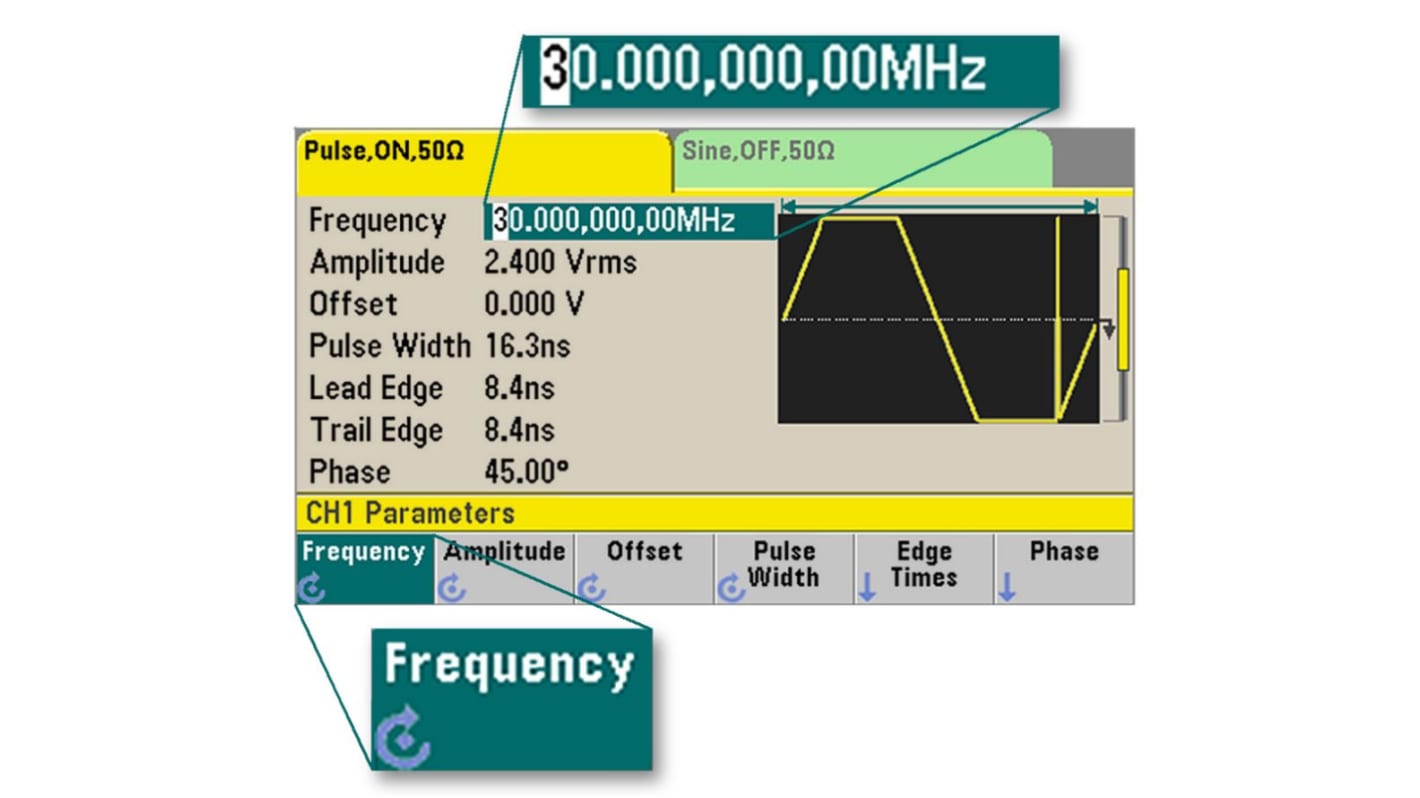This screenshot has width=1420, height=798.
Task: Open the Phase submenu softkey
Action: pos(1064,568)
